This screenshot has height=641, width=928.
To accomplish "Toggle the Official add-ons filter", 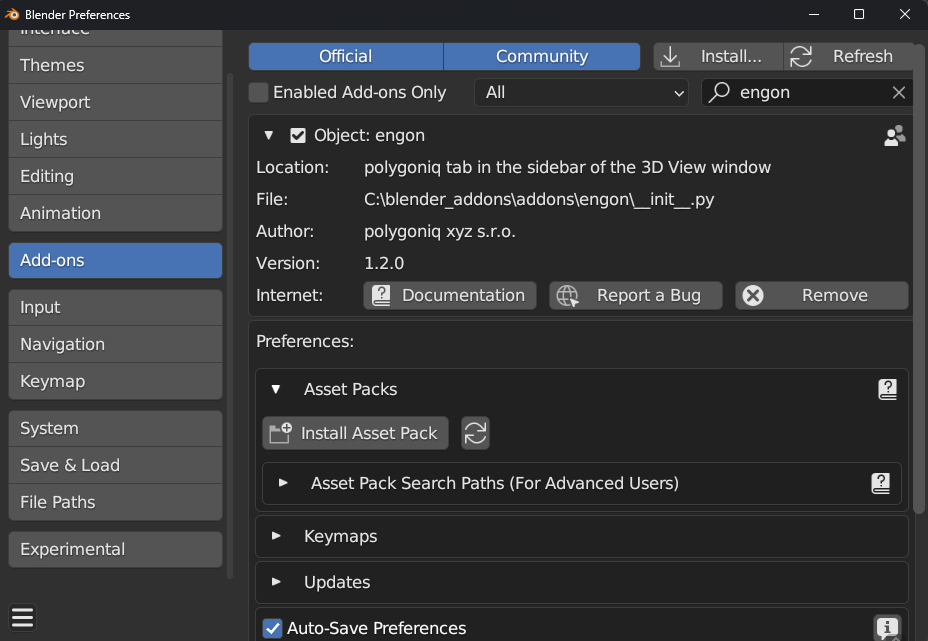I will (x=346, y=56).
